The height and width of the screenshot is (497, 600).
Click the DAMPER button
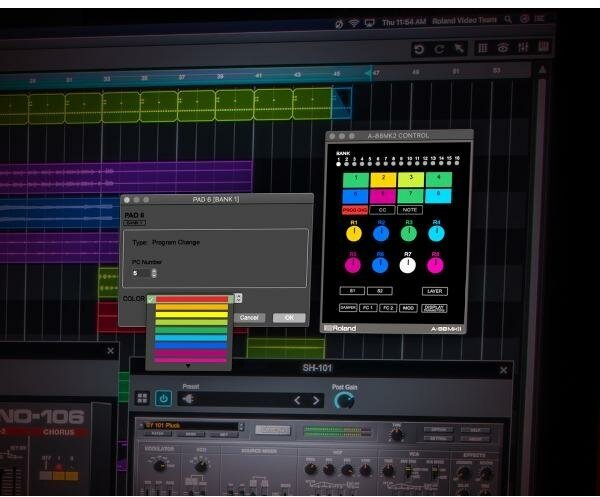(x=348, y=308)
